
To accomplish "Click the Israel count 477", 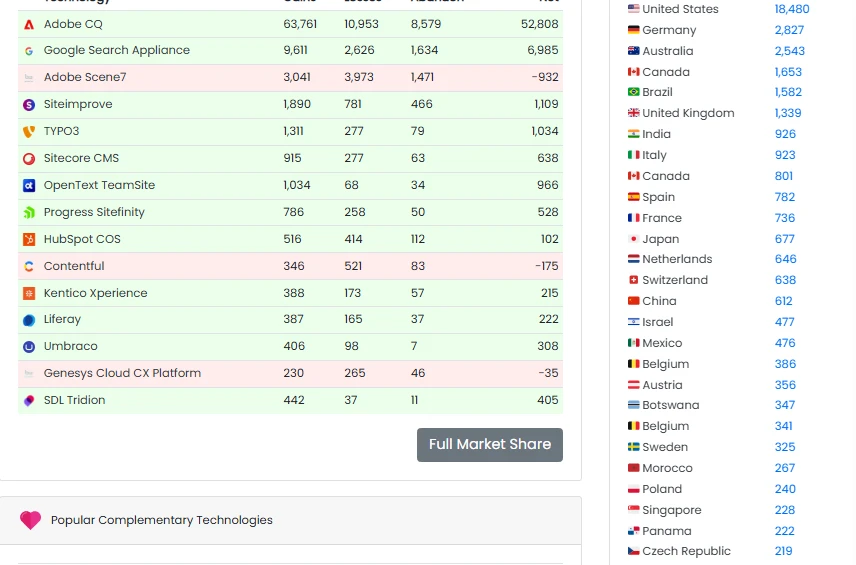I will pos(784,322).
